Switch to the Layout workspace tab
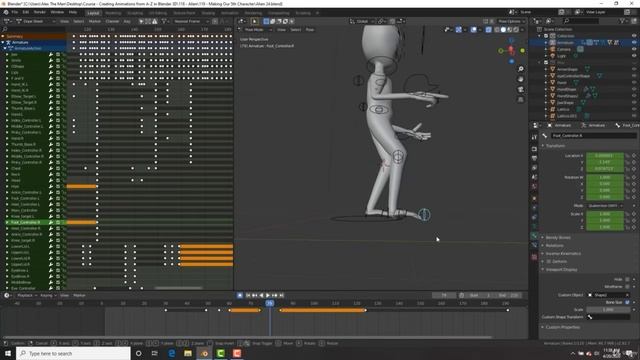Screen dimensions: 640x360 (x=93, y=13)
